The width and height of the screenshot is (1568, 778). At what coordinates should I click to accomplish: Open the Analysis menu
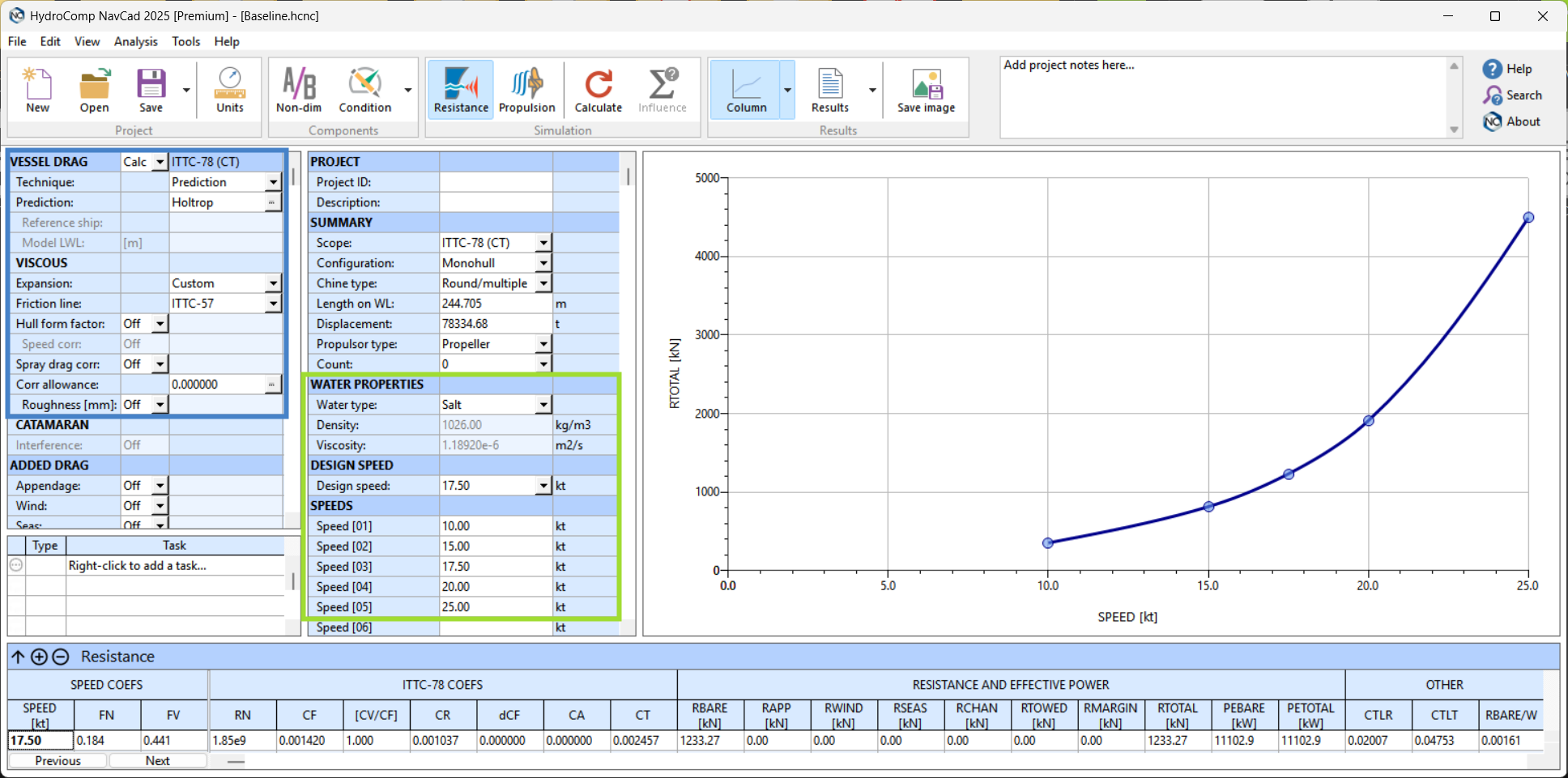tap(135, 41)
